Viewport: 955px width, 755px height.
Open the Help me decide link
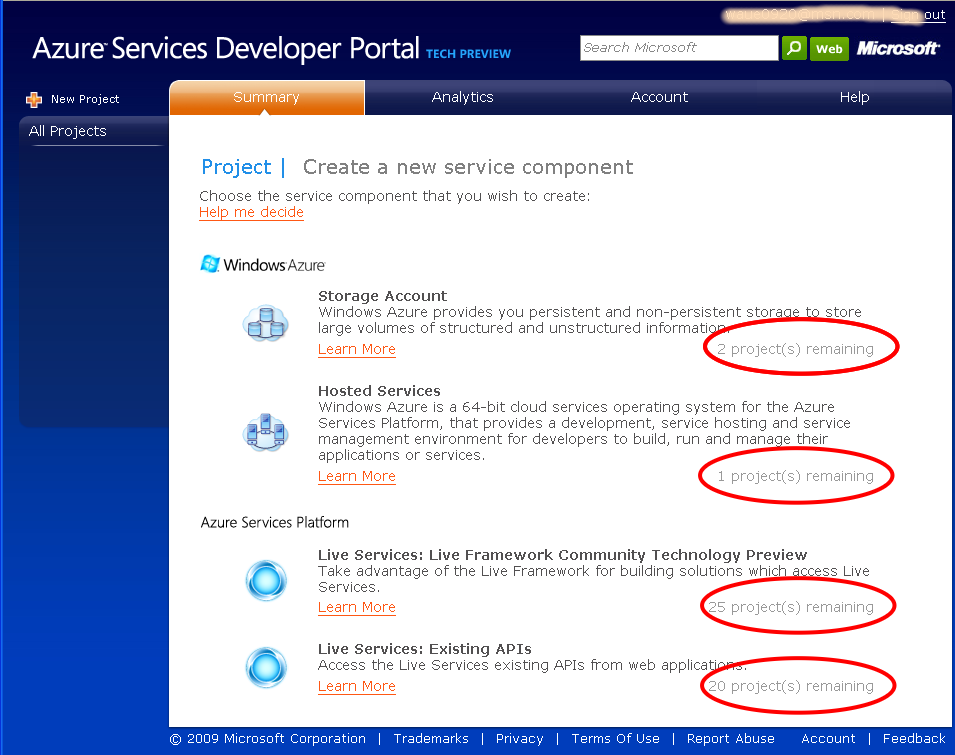pos(251,212)
